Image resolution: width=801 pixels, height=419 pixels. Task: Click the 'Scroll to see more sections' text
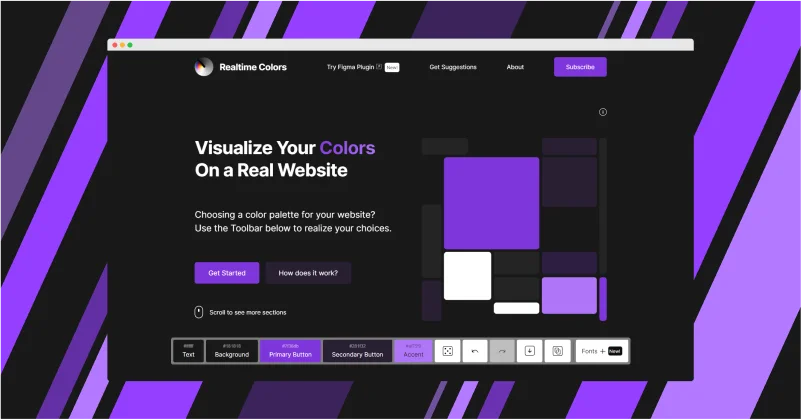click(x=248, y=312)
